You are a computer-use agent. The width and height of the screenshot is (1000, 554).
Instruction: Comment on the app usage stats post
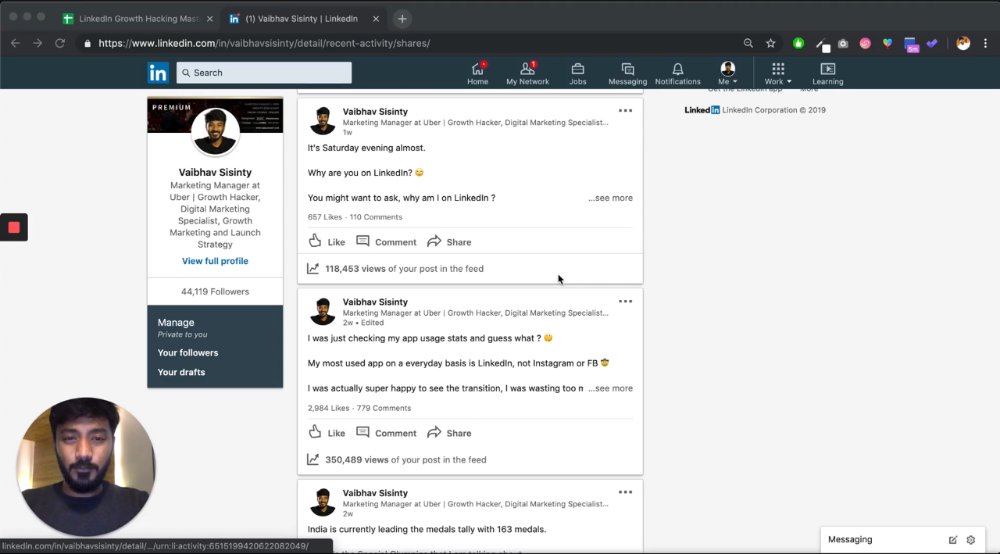(x=386, y=432)
